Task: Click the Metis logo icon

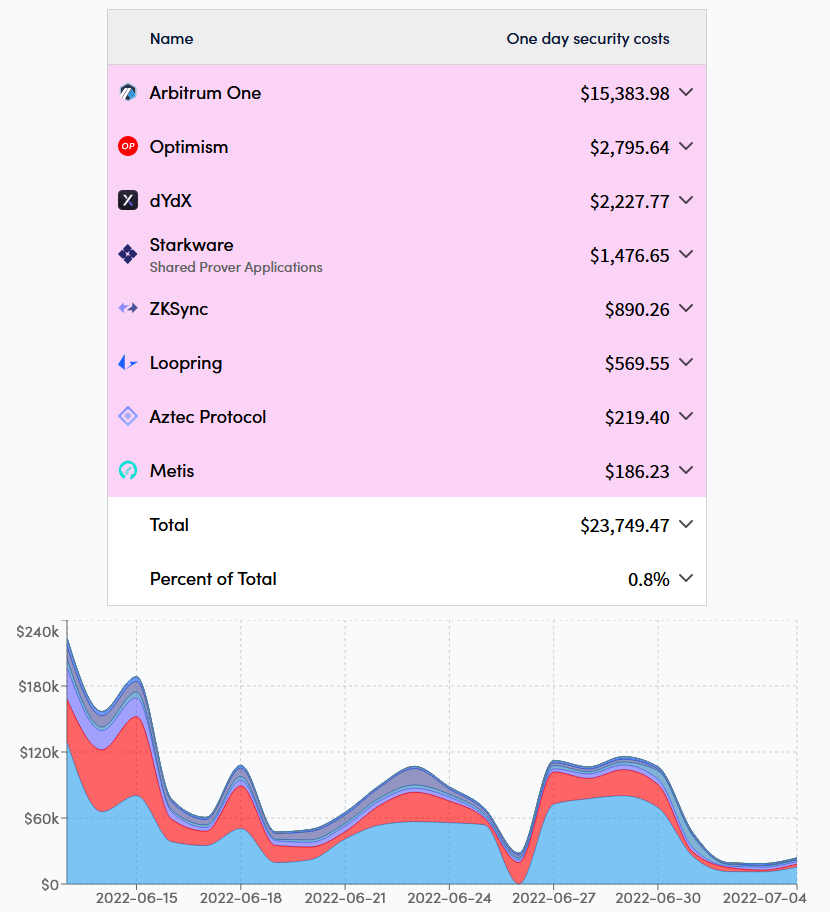Action: (128, 470)
